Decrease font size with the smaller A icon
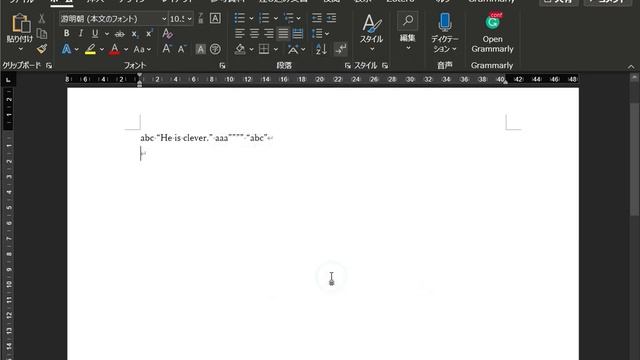 pyautogui.click(x=182, y=49)
